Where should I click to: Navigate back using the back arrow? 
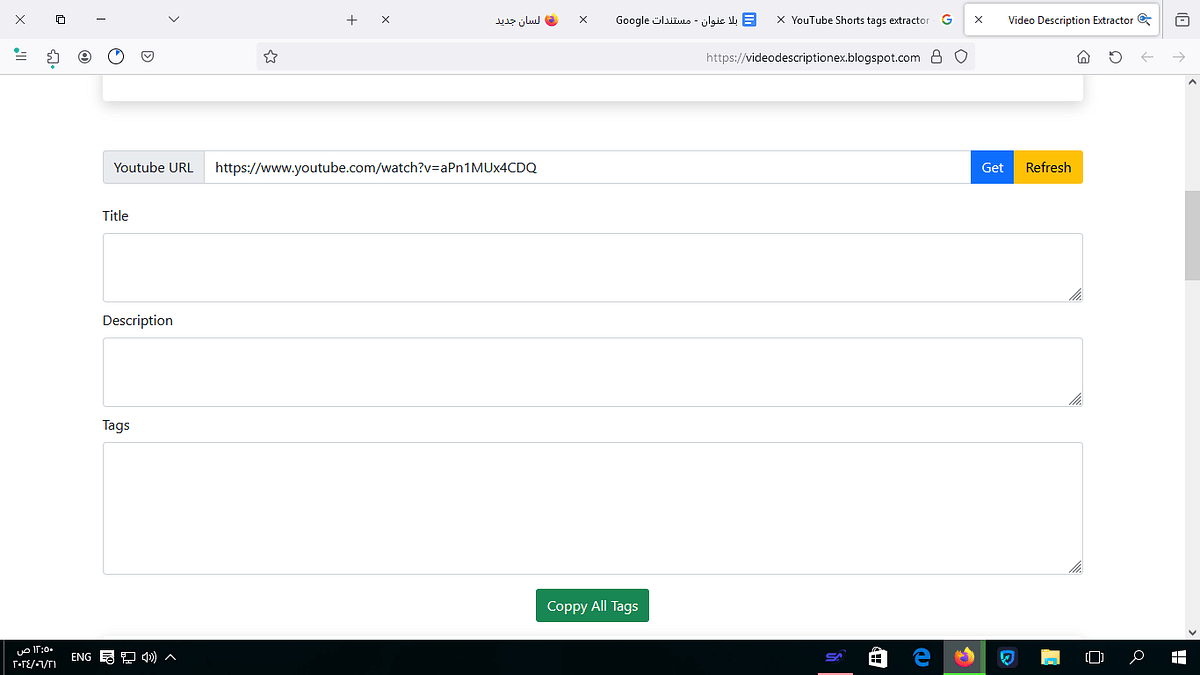[1147, 57]
